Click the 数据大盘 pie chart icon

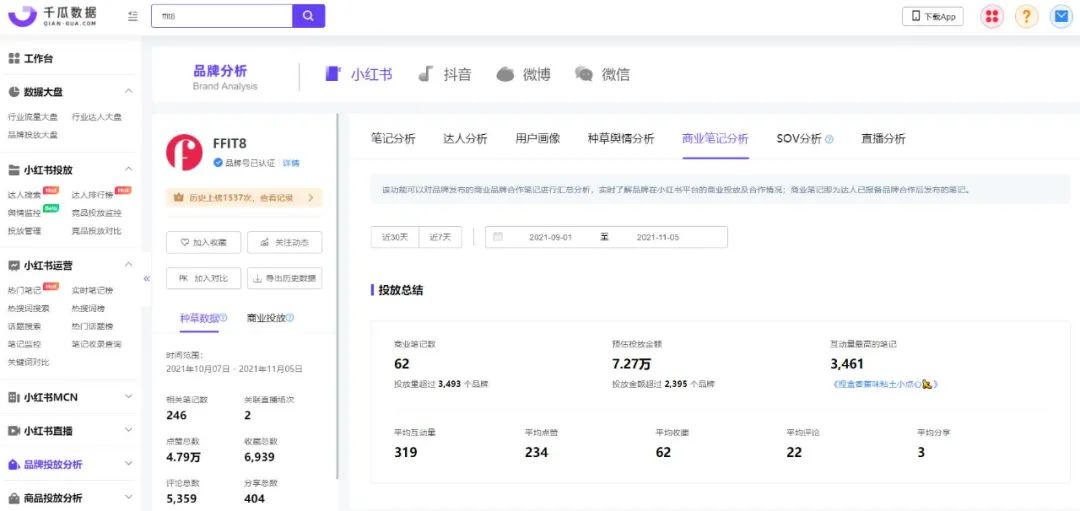(14, 92)
